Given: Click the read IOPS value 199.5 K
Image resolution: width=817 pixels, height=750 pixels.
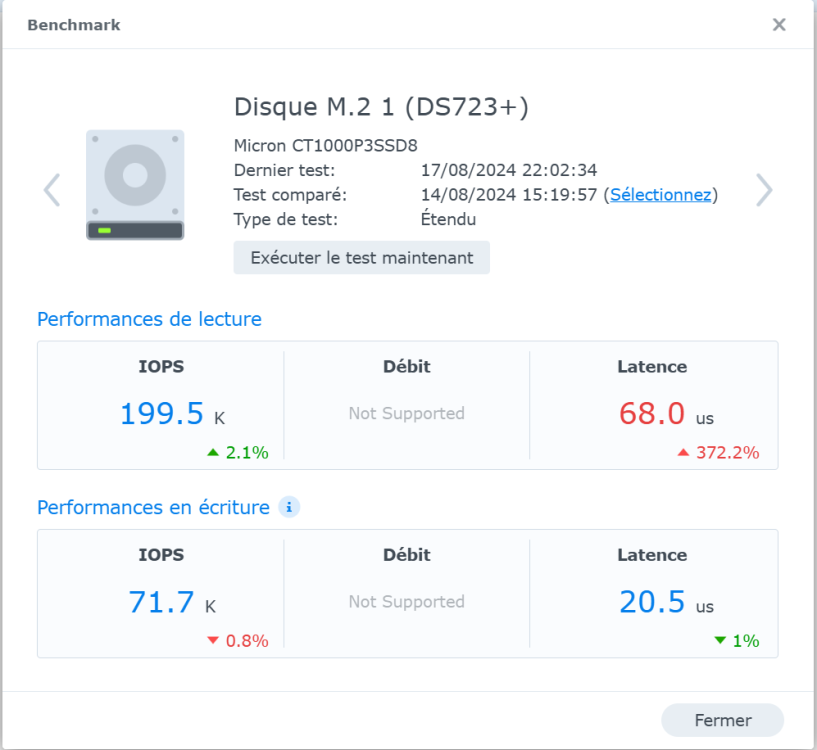Looking at the screenshot, I should pos(172,414).
